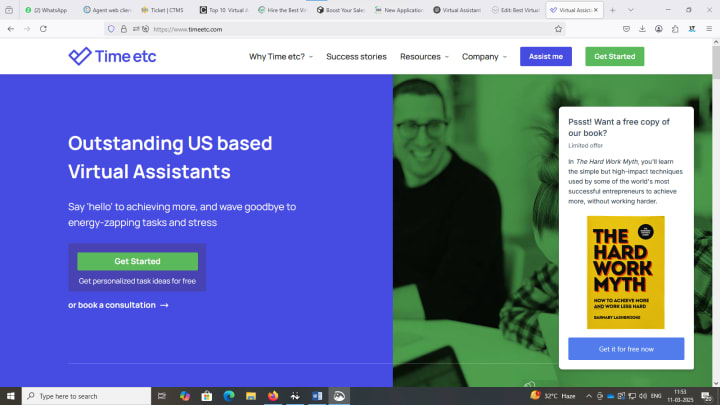Switch to the Top 10 Virtual tab

tap(224, 10)
